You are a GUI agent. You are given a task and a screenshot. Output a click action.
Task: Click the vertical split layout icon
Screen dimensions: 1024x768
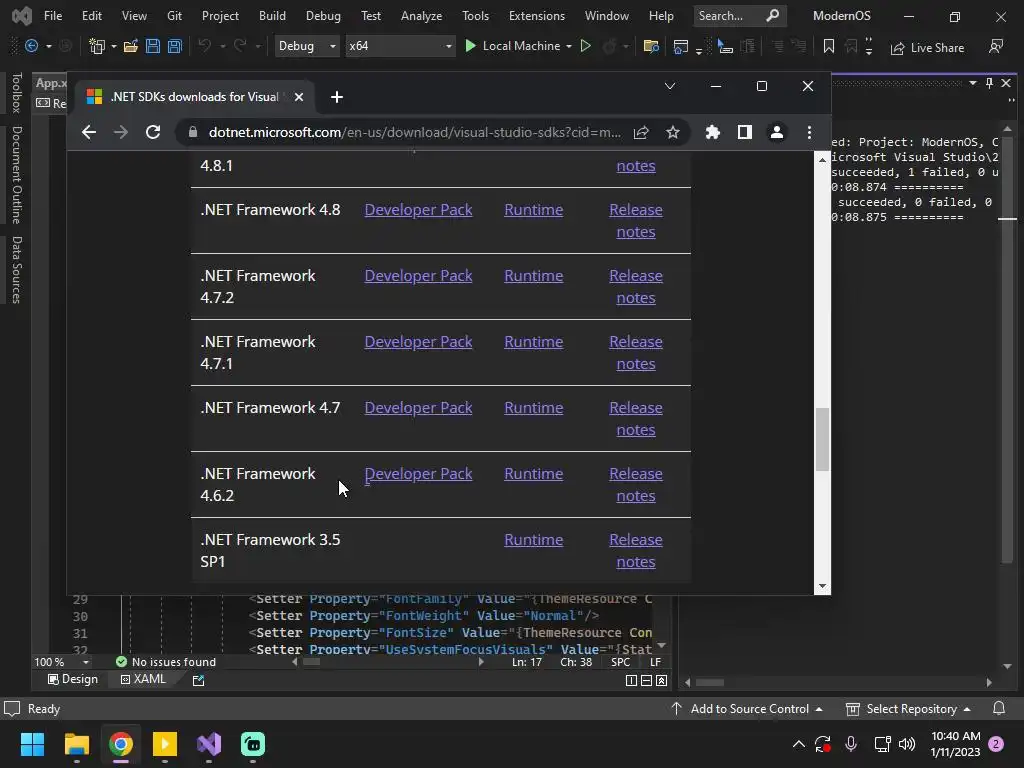tap(631, 680)
